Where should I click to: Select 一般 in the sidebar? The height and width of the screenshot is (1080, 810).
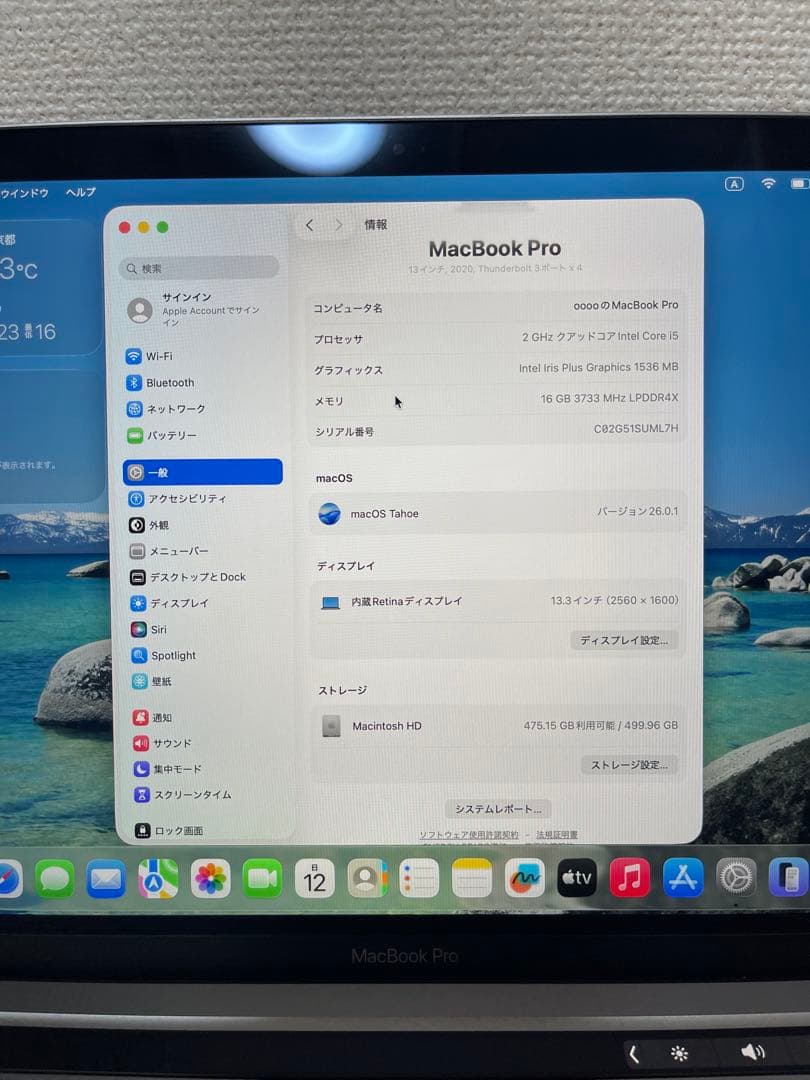tap(202, 472)
